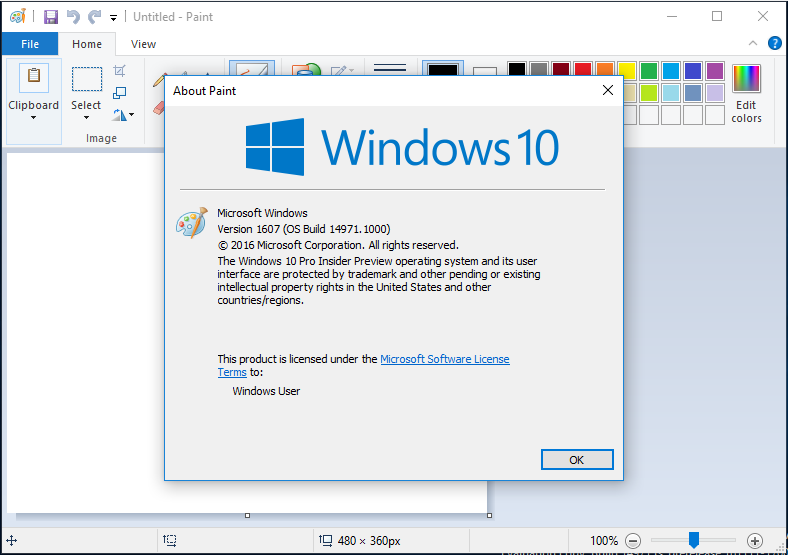Click the Brushes button in the ribbon
This screenshot has width=788, height=555.
[x=252, y=69]
